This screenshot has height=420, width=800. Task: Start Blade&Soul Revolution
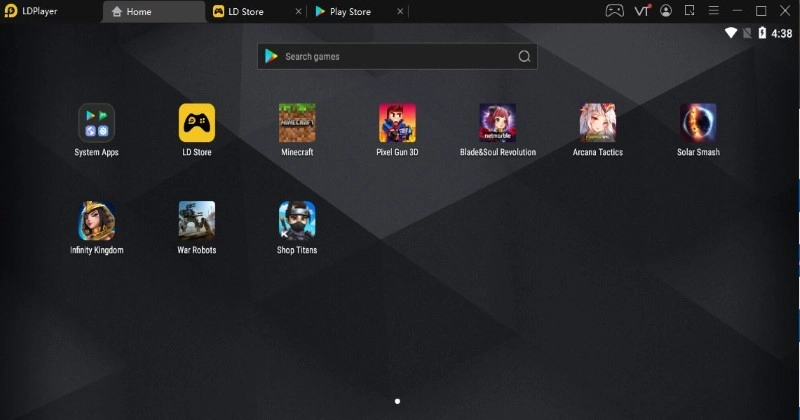(497, 123)
